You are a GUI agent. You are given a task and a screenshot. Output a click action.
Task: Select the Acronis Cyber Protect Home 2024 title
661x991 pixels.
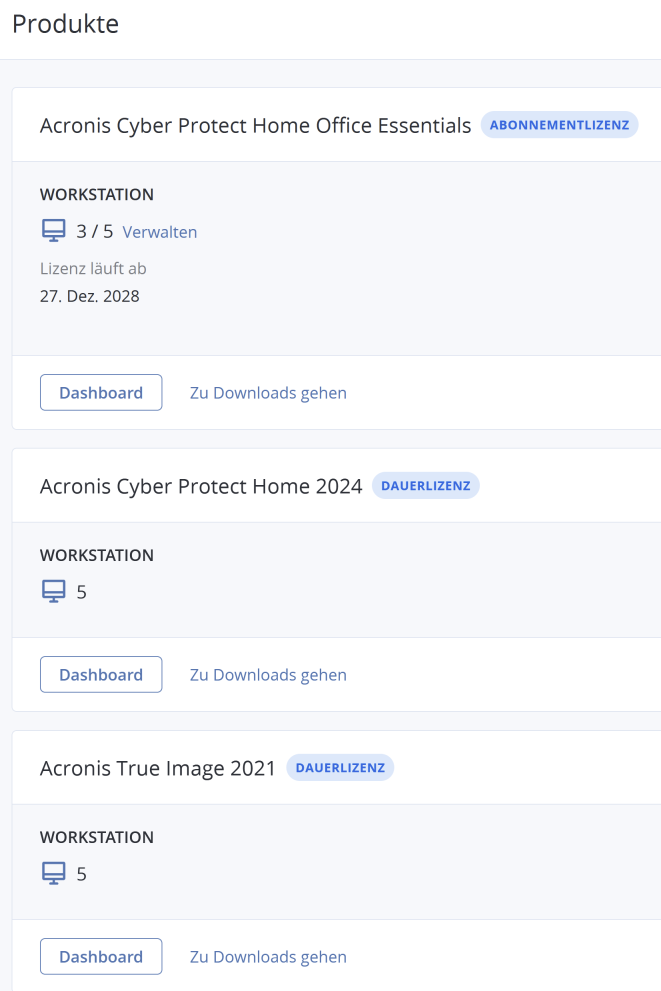(201, 487)
